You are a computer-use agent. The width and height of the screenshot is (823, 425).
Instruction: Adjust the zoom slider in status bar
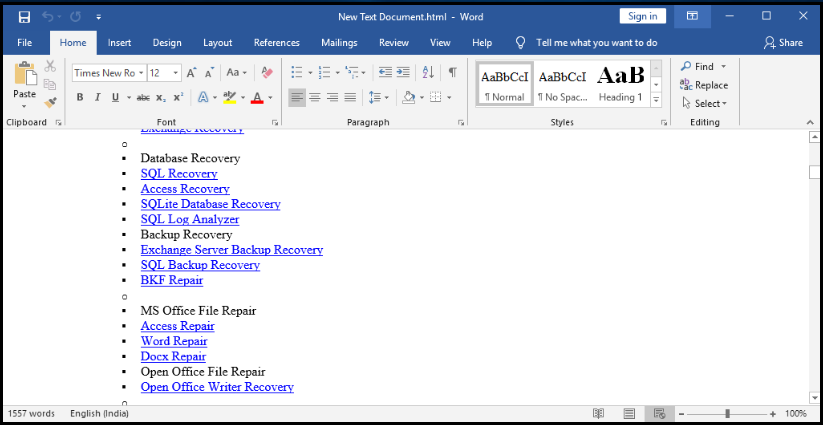[727, 413]
